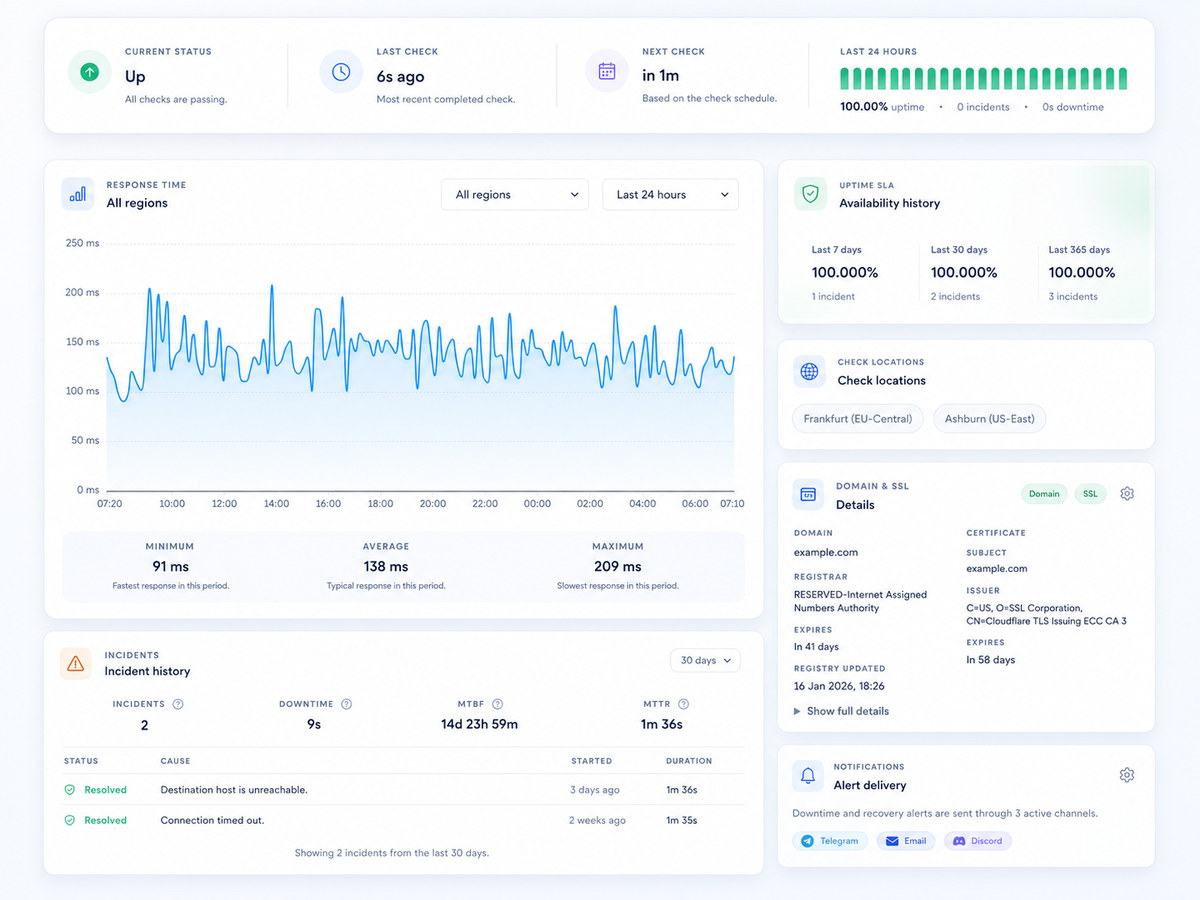The height and width of the screenshot is (900, 1200).
Task: Expand Show full details
Action: [841, 711]
